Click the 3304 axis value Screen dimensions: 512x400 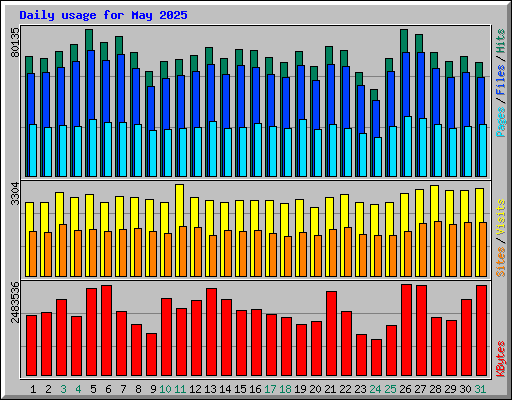15,194
